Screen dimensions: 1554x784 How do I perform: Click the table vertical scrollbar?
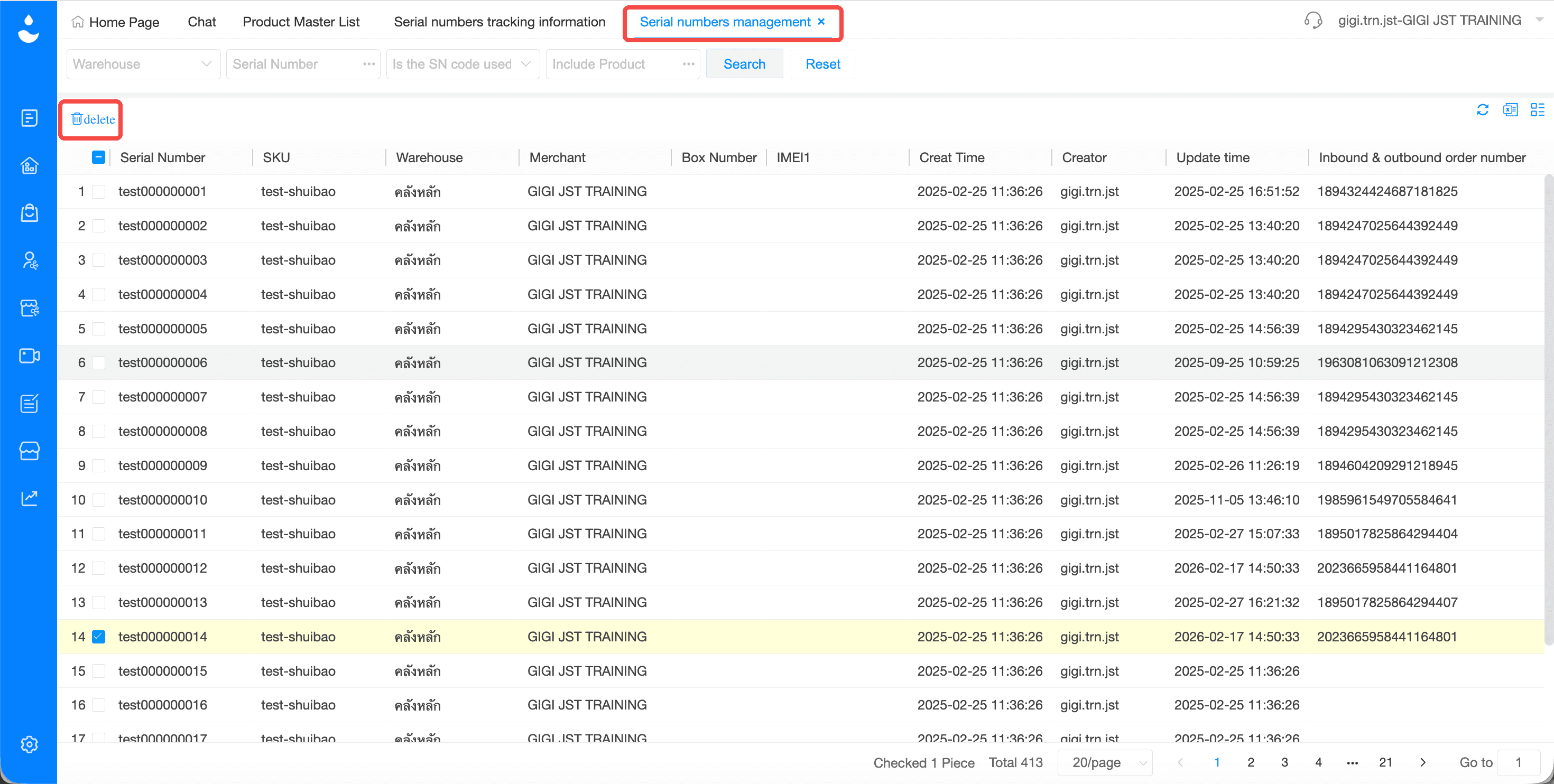click(1549, 410)
